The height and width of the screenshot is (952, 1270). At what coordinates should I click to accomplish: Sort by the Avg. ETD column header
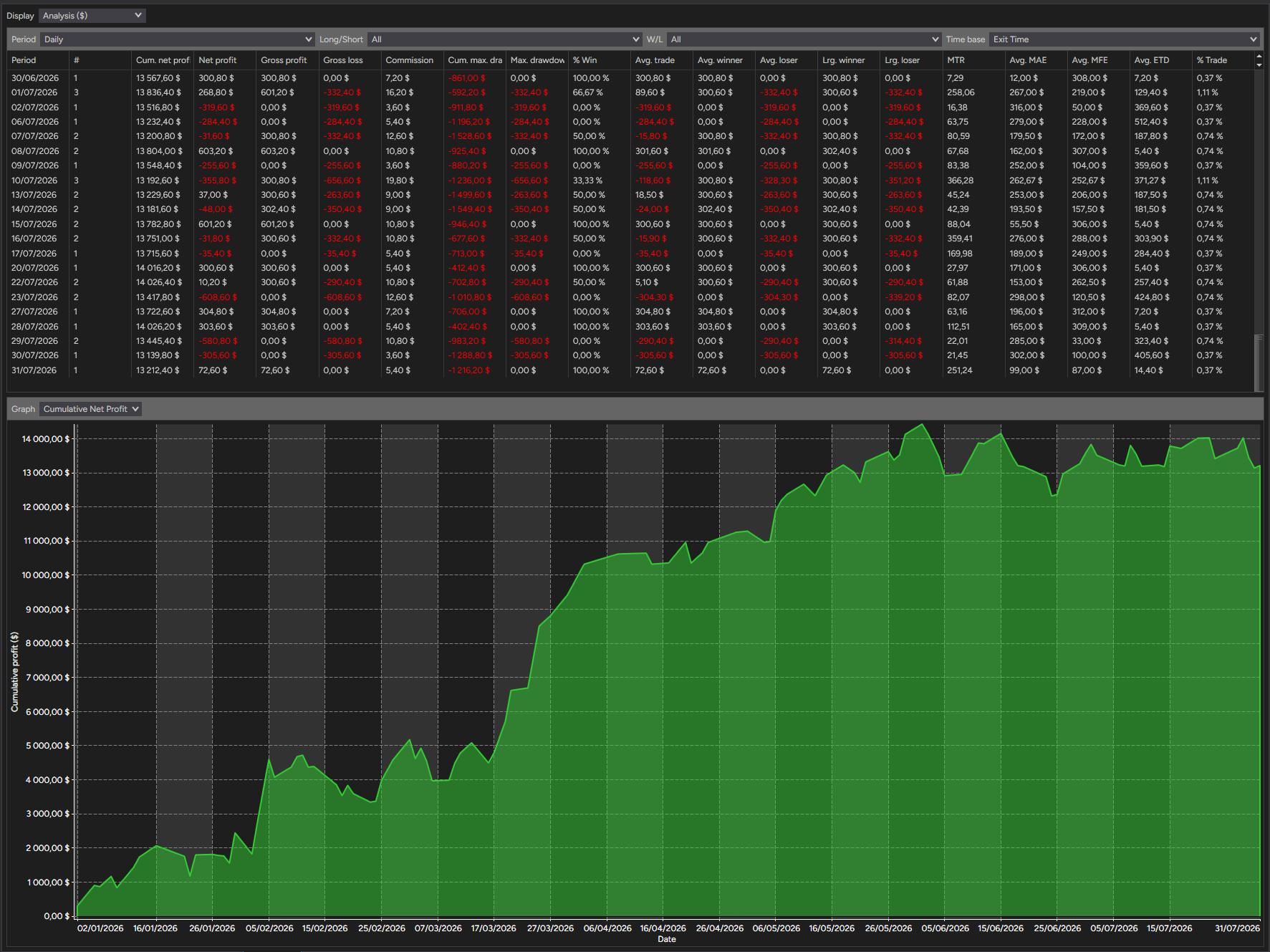coord(1160,60)
